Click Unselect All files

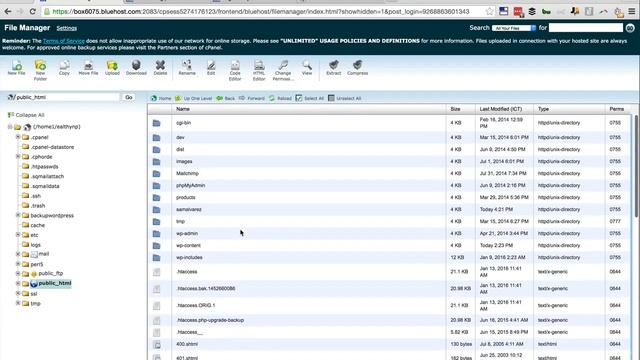345,98
